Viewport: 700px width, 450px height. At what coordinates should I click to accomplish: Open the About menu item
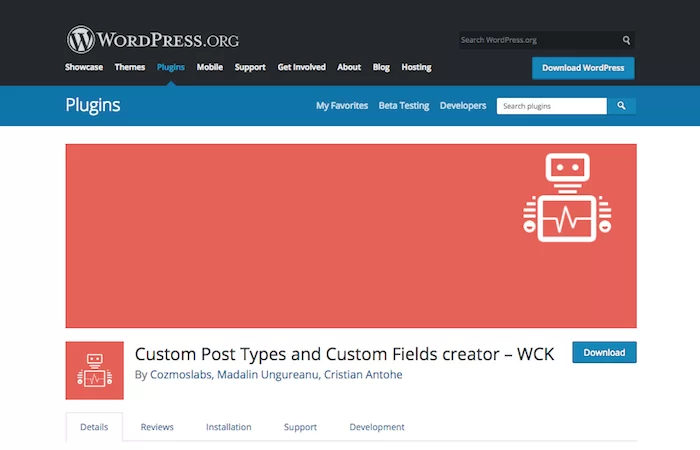(349, 67)
